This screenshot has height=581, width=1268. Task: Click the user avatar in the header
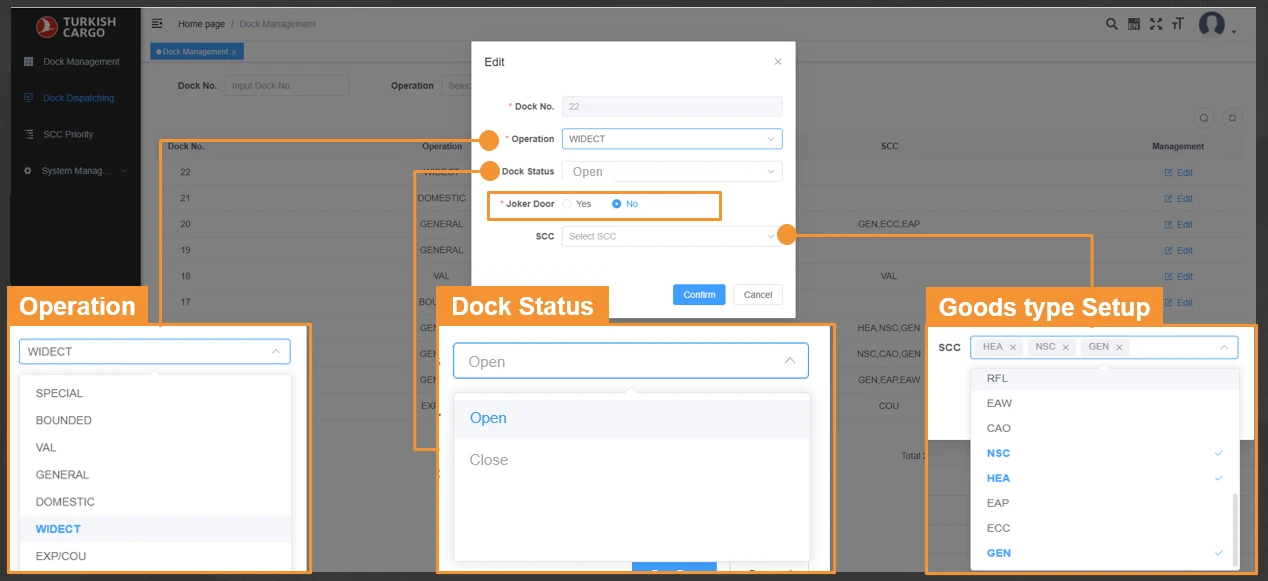click(1212, 24)
